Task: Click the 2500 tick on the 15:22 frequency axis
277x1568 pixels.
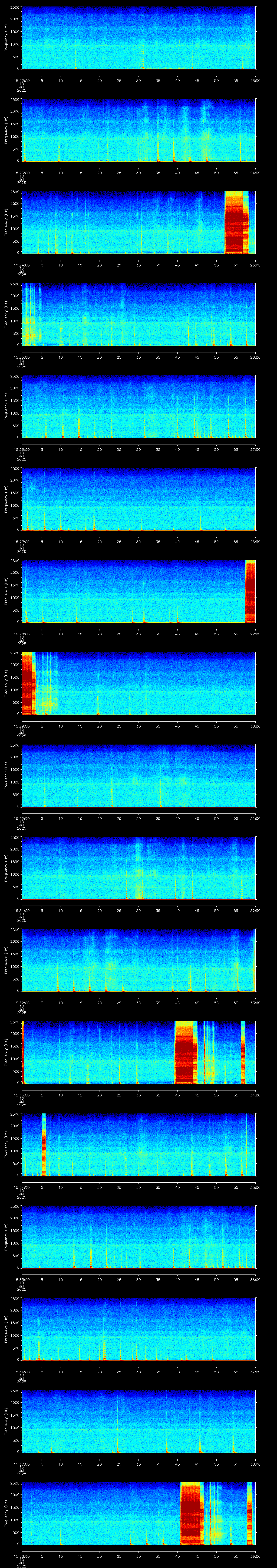Action: 15,8
